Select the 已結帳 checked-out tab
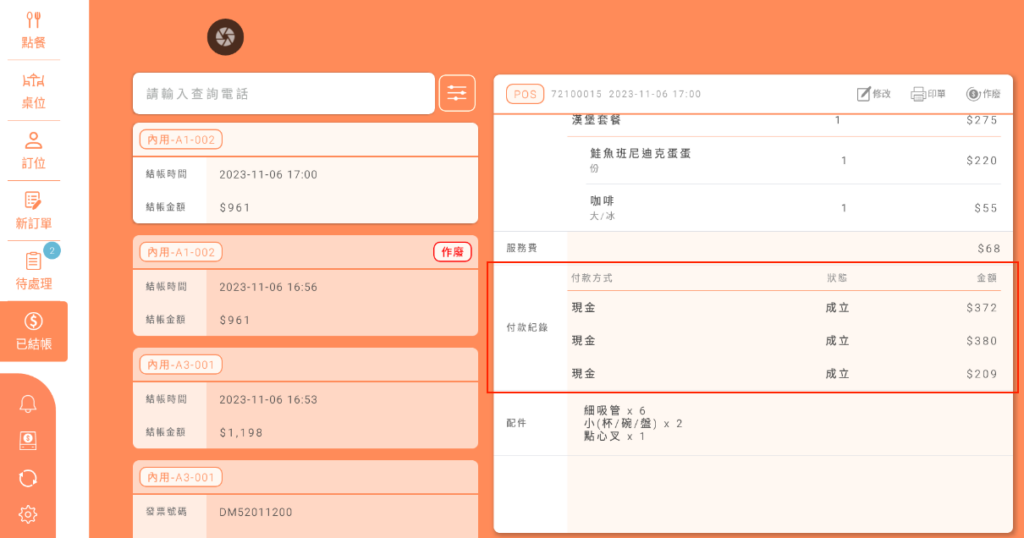The height and width of the screenshot is (538, 1024). [x=34, y=331]
